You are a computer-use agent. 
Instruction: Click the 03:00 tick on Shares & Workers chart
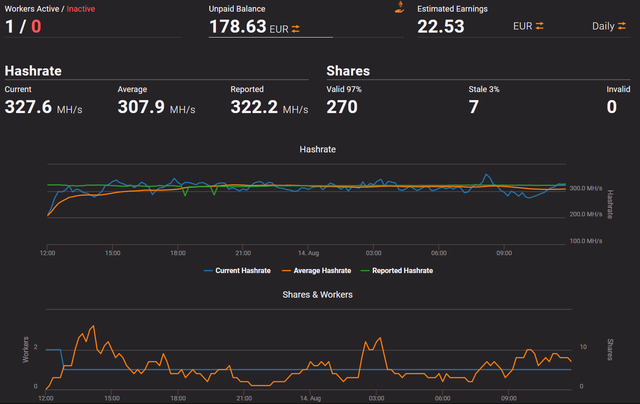pos(376,398)
